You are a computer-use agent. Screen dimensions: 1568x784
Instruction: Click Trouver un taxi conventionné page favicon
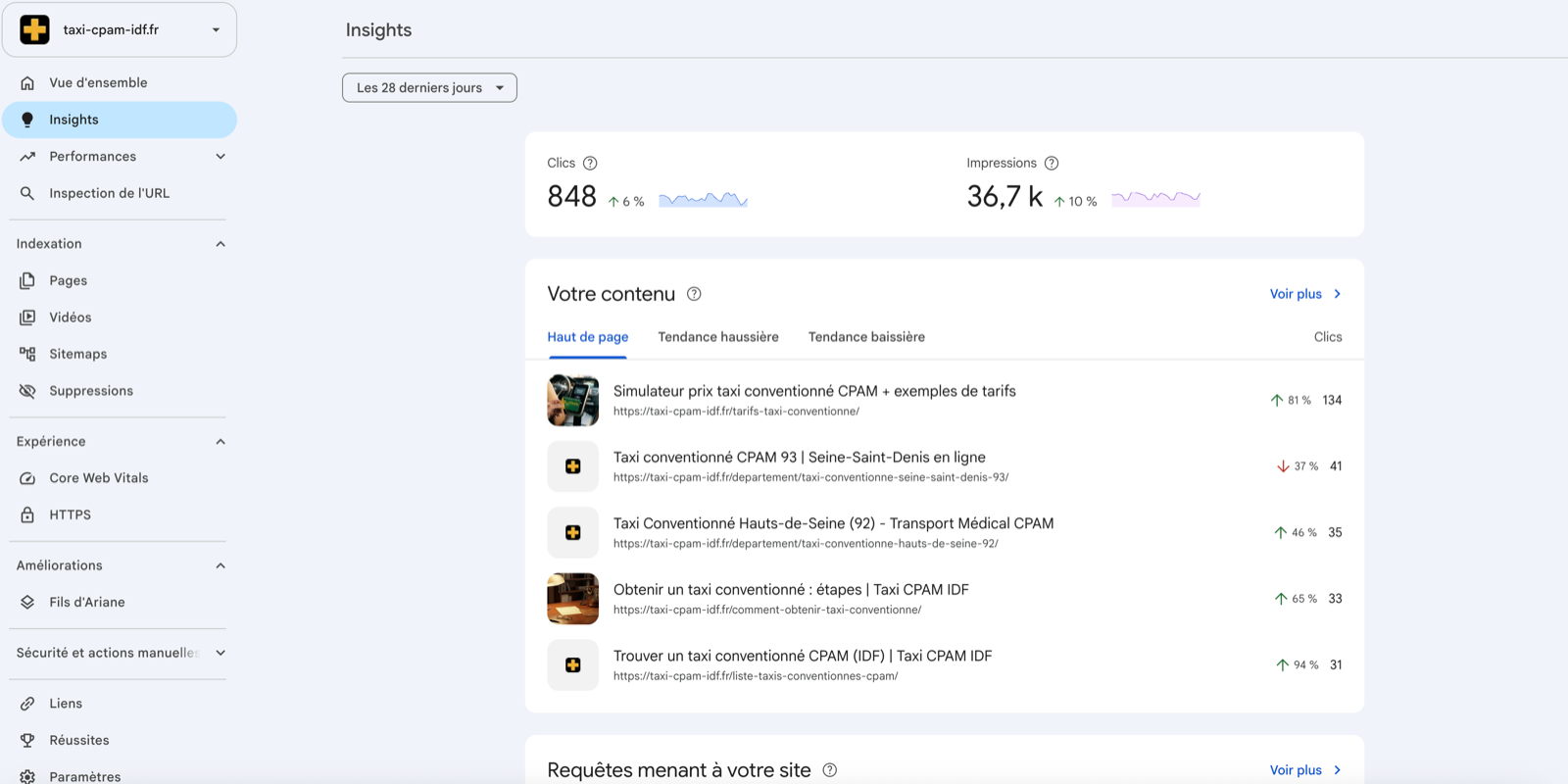click(x=573, y=664)
